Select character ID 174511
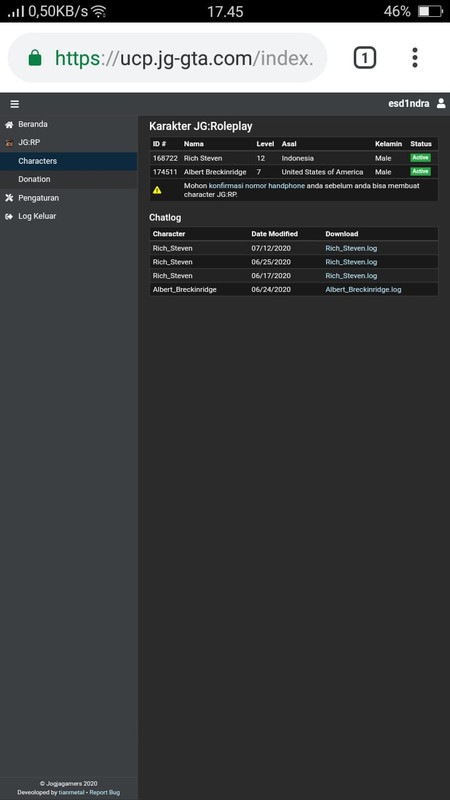Viewport: 450px width, 800px height. point(165,172)
